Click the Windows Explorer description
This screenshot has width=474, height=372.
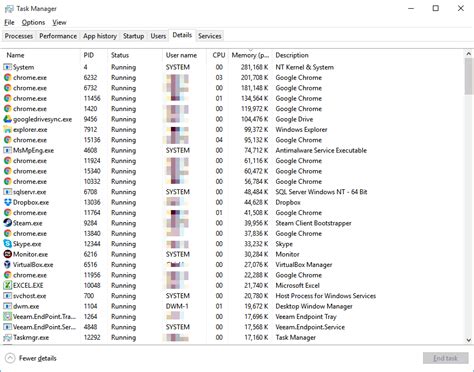pyautogui.click(x=301, y=129)
